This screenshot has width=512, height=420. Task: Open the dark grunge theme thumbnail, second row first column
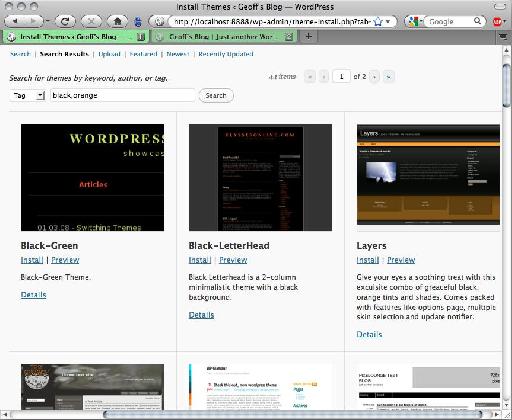92,387
